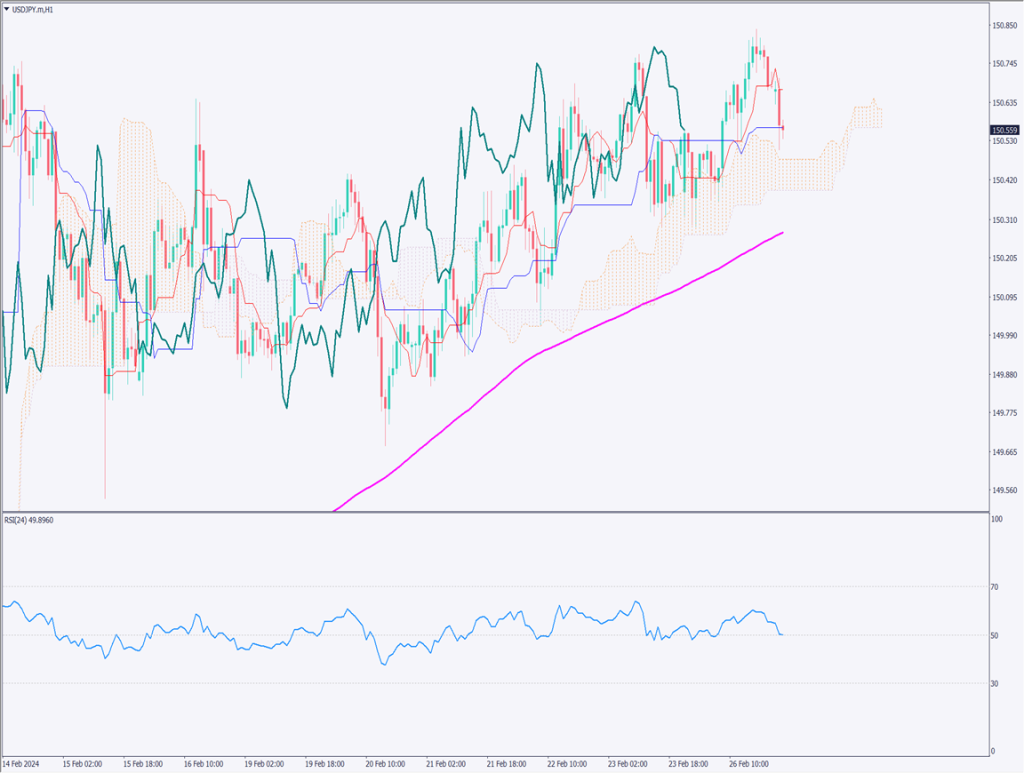The width and height of the screenshot is (1024, 773).
Task: Click the 19 Feb 02:00 time label
Action: tap(264, 761)
